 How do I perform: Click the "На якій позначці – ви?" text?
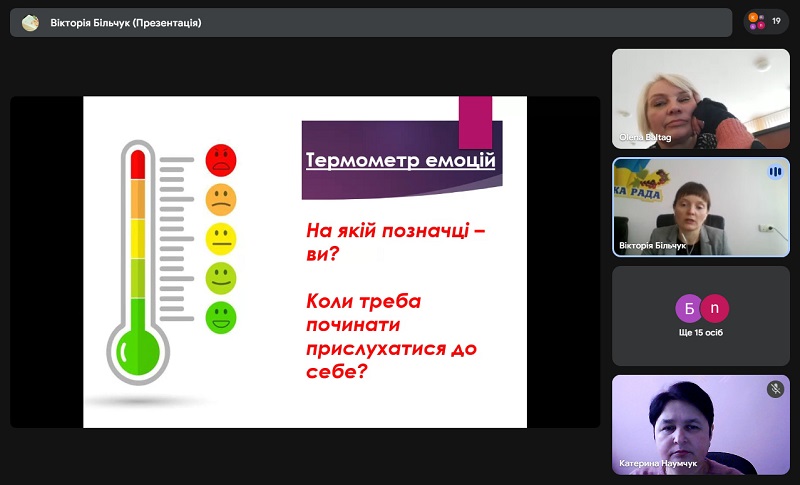pos(395,243)
